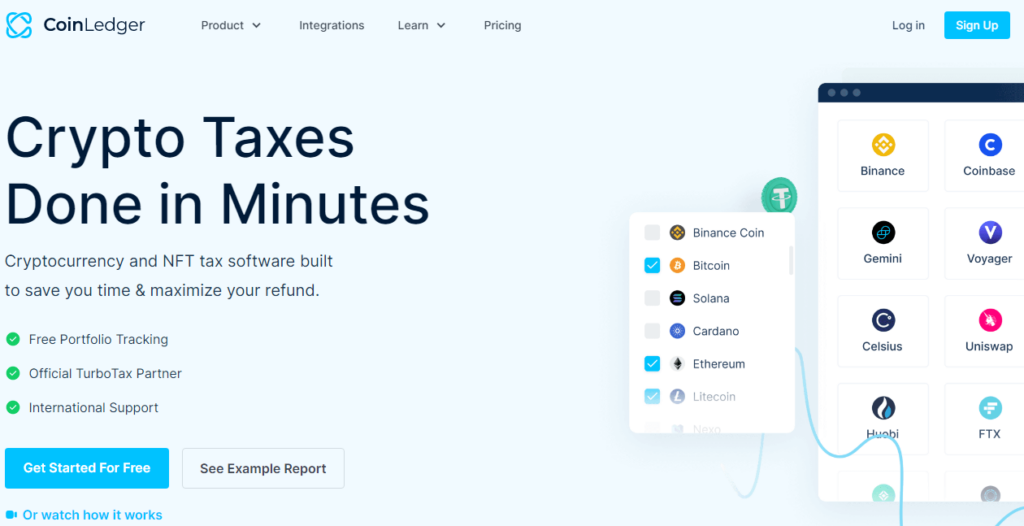Expand the Learn menu chevron
This screenshot has height=526, width=1024.
pyautogui.click(x=441, y=25)
